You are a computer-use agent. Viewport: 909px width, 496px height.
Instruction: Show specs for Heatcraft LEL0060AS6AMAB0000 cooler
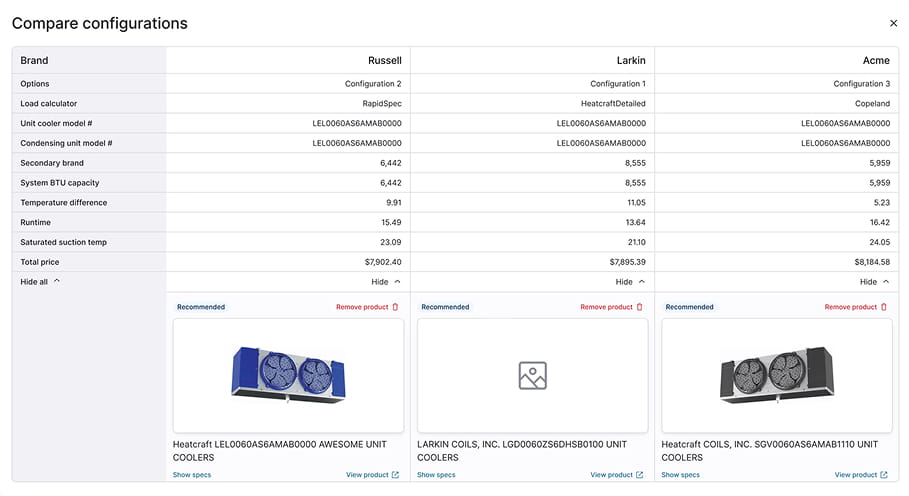192,475
